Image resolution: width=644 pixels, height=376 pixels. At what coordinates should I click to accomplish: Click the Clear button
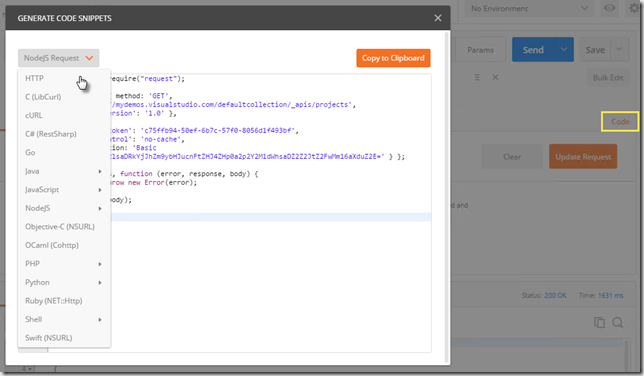pyautogui.click(x=512, y=157)
